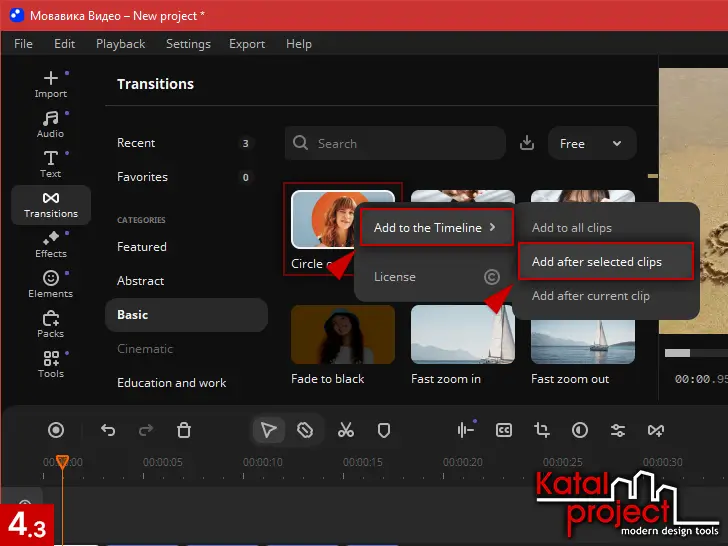This screenshot has width=728, height=546.
Task: Open the Audio section
Action: coord(50,124)
